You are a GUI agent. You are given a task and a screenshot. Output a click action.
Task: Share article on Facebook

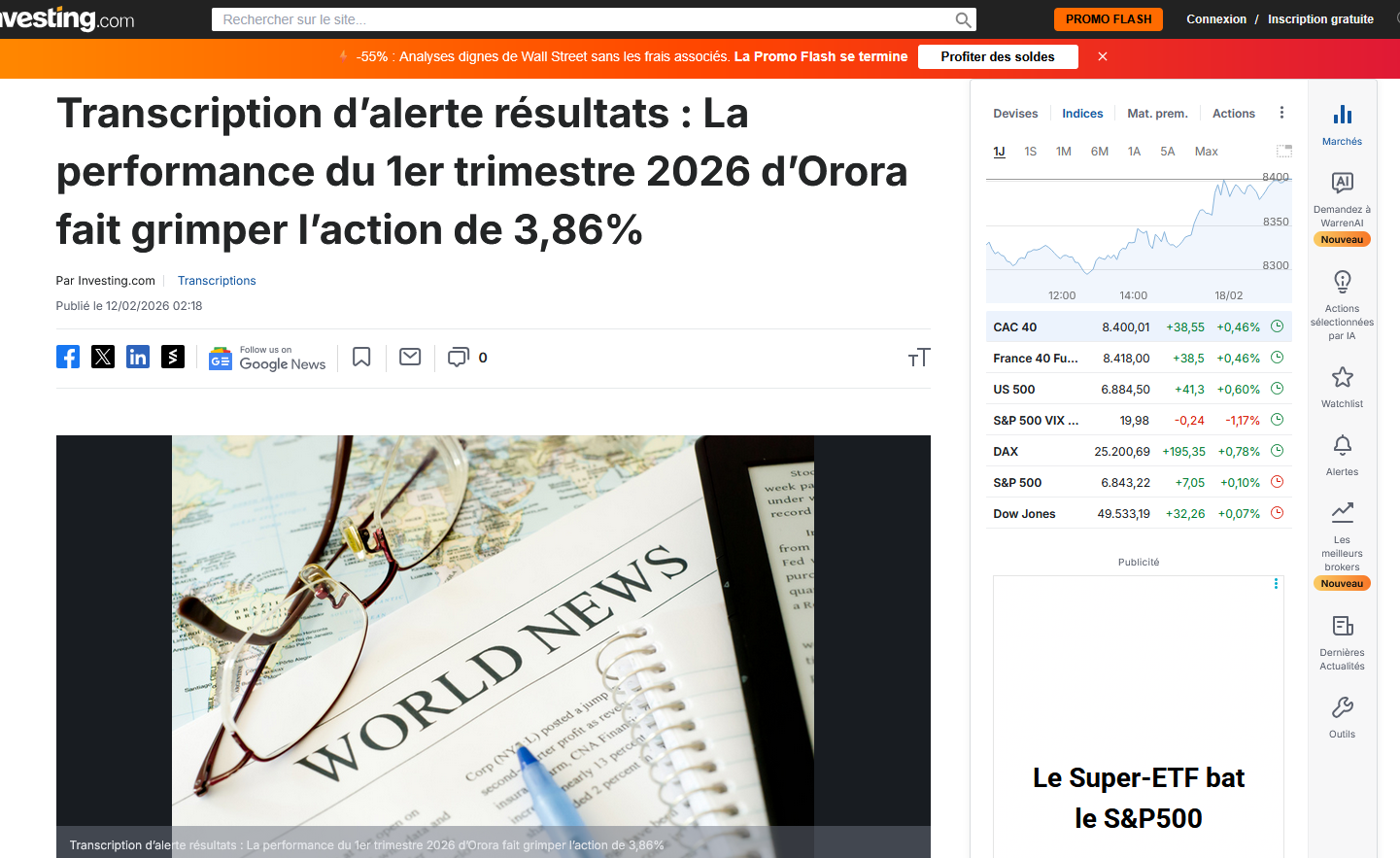click(x=68, y=357)
